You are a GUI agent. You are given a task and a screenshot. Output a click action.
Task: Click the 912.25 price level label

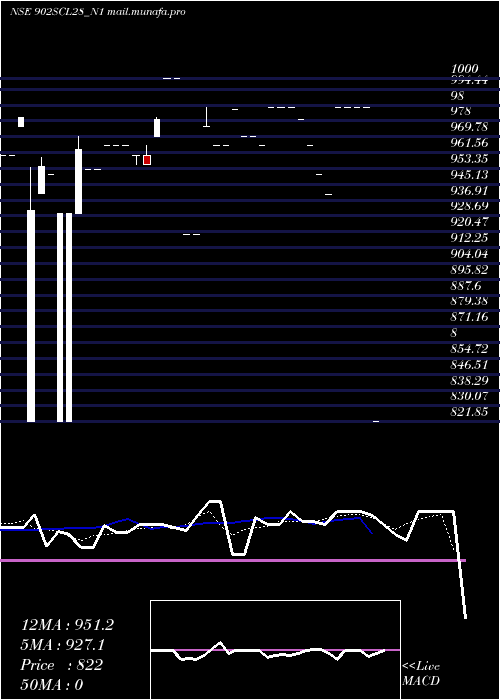coord(469,238)
